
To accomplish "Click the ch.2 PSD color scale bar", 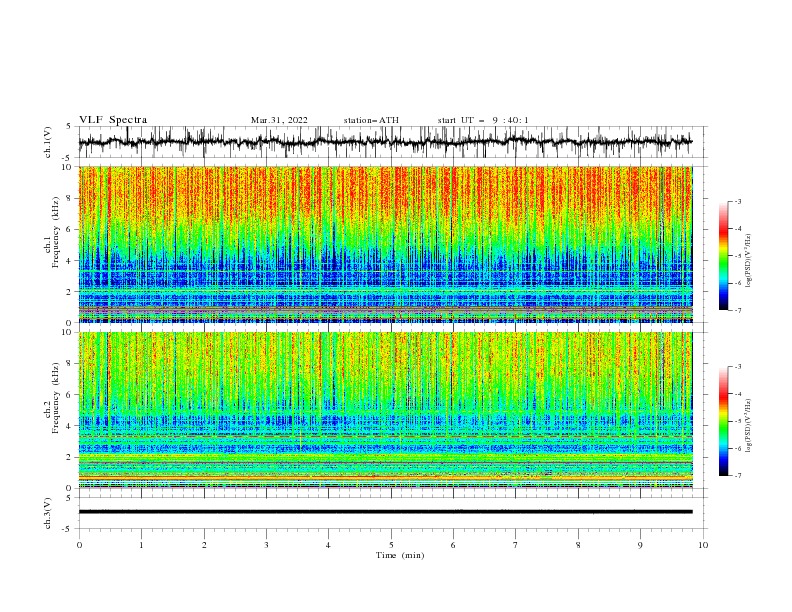I will point(723,421).
